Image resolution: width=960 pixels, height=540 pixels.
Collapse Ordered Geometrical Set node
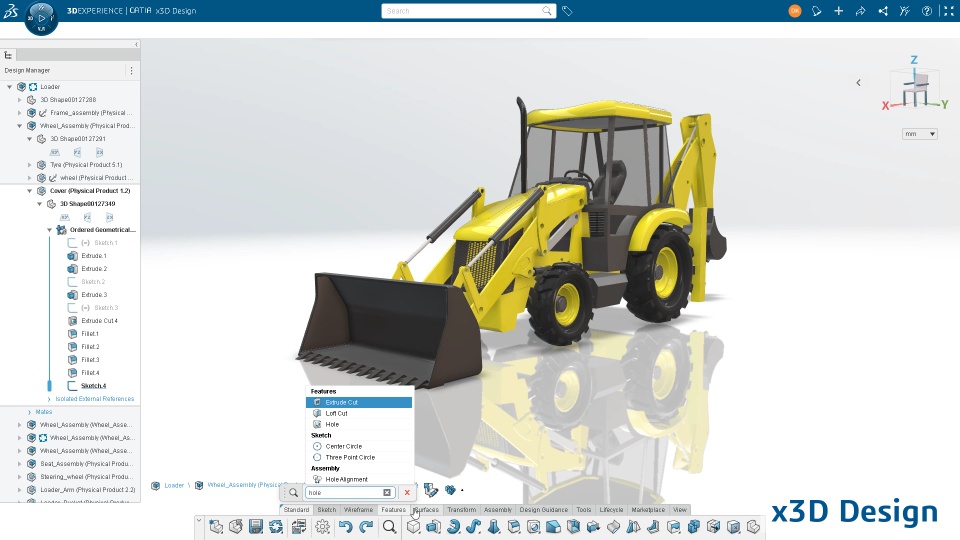(x=50, y=230)
